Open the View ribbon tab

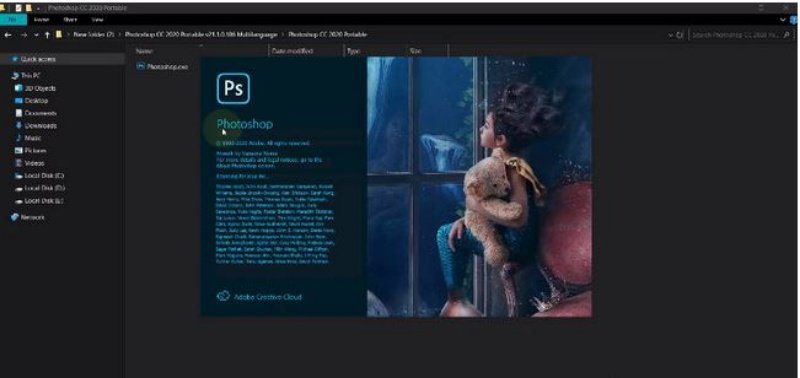tap(97, 19)
